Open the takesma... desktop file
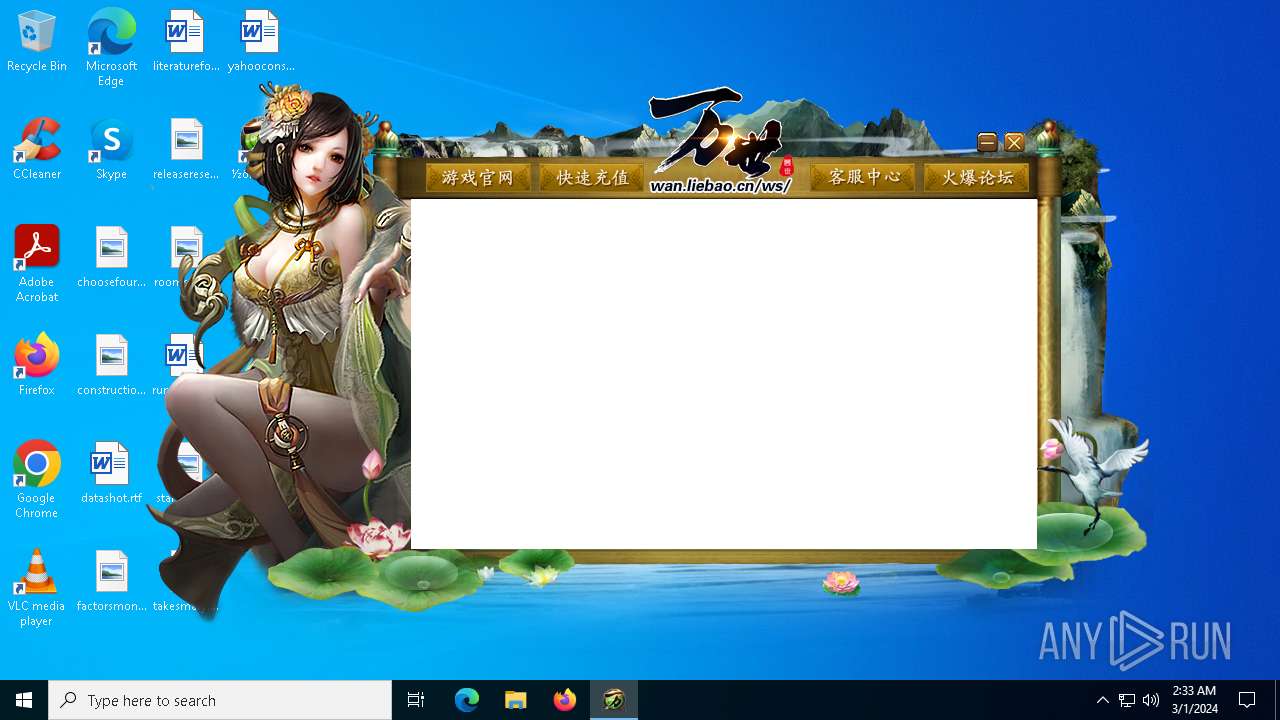The height and width of the screenshot is (720, 1280). click(186, 606)
